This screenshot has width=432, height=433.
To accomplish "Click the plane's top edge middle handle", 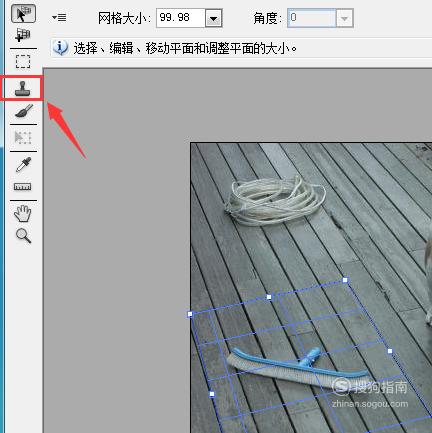I will tap(269, 297).
